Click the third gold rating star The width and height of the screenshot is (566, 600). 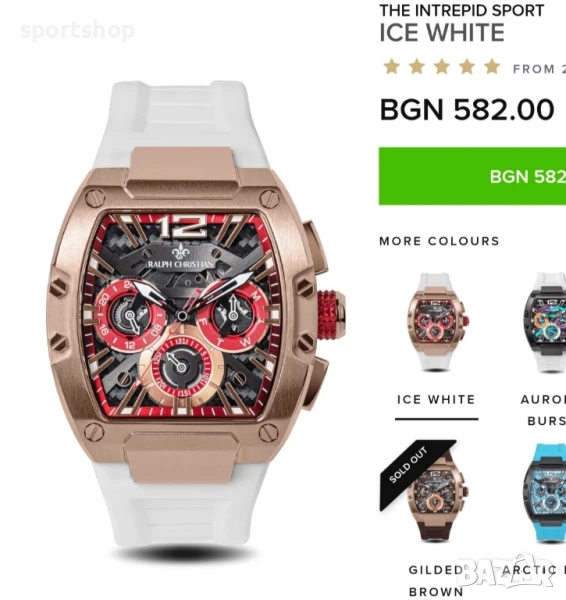pos(442,67)
